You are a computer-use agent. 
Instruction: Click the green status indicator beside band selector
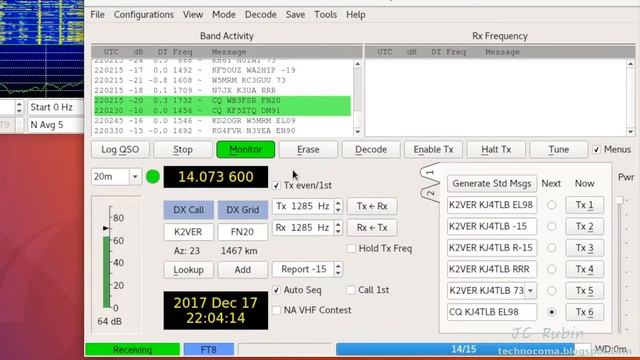click(153, 177)
